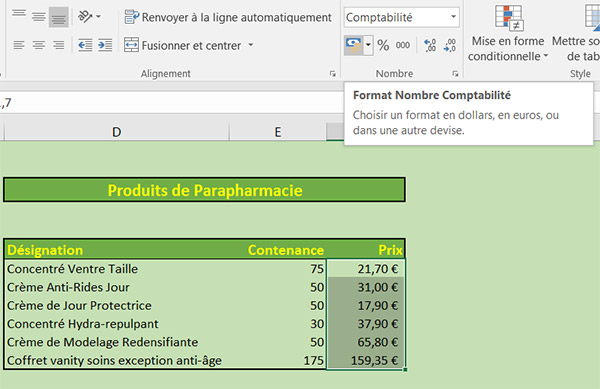
Task: Select the price cell 159,35 €
Action: tap(366, 360)
